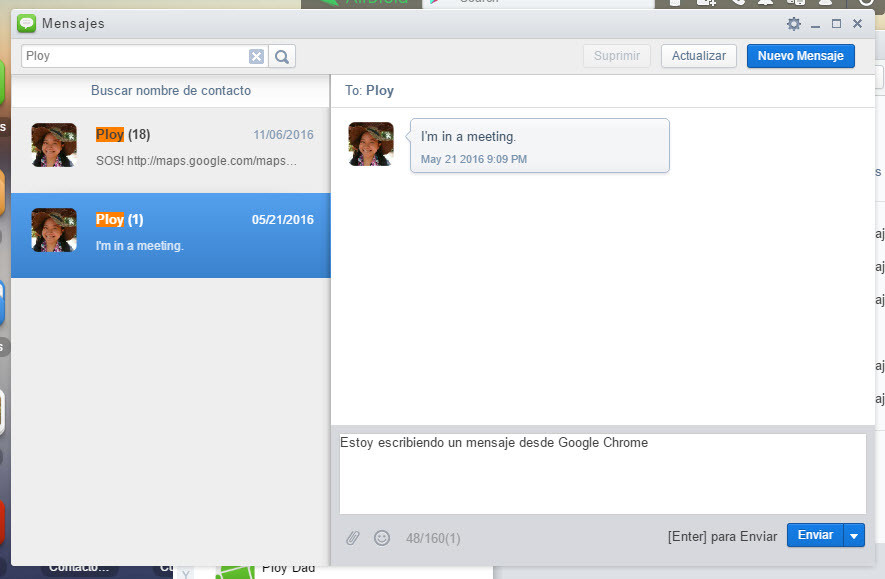Viewport: 885px width, 579px height.
Task: Open the emoji picker icon
Action: coord(382,538)
